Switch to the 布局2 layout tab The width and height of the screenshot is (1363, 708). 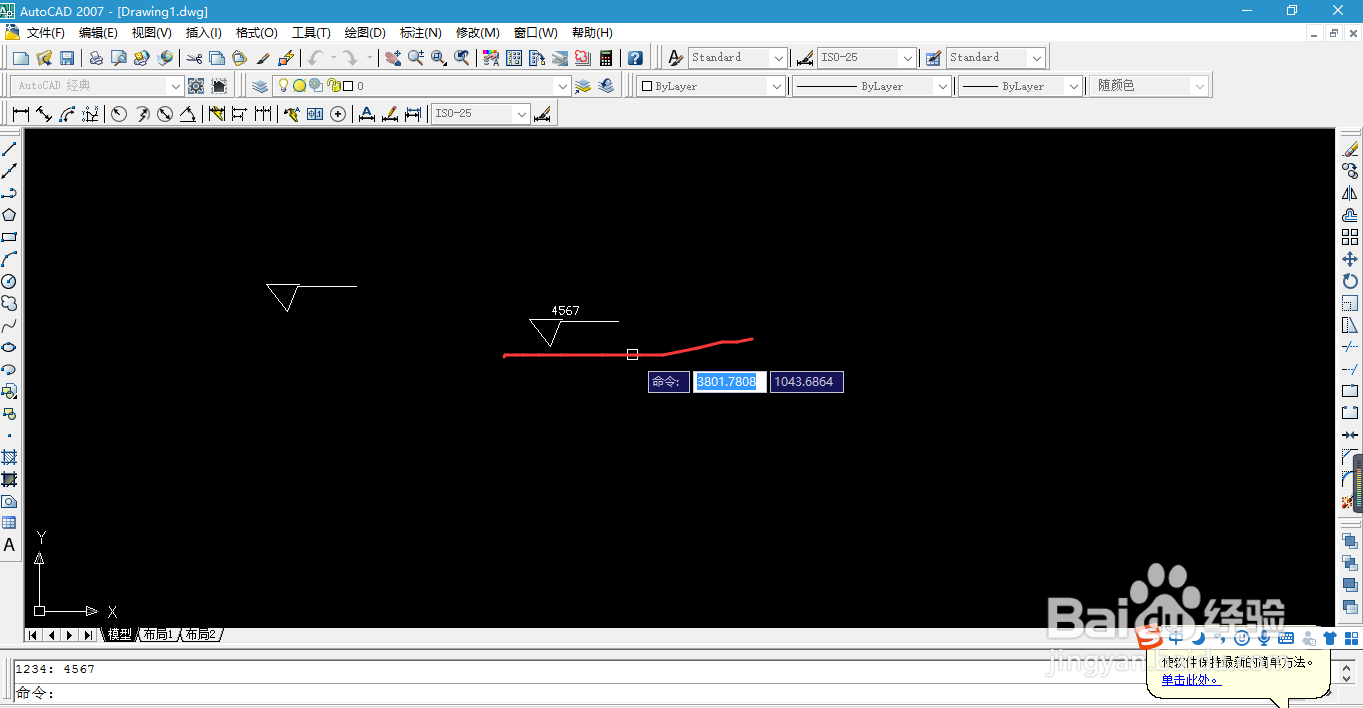(x=201, y=635)
